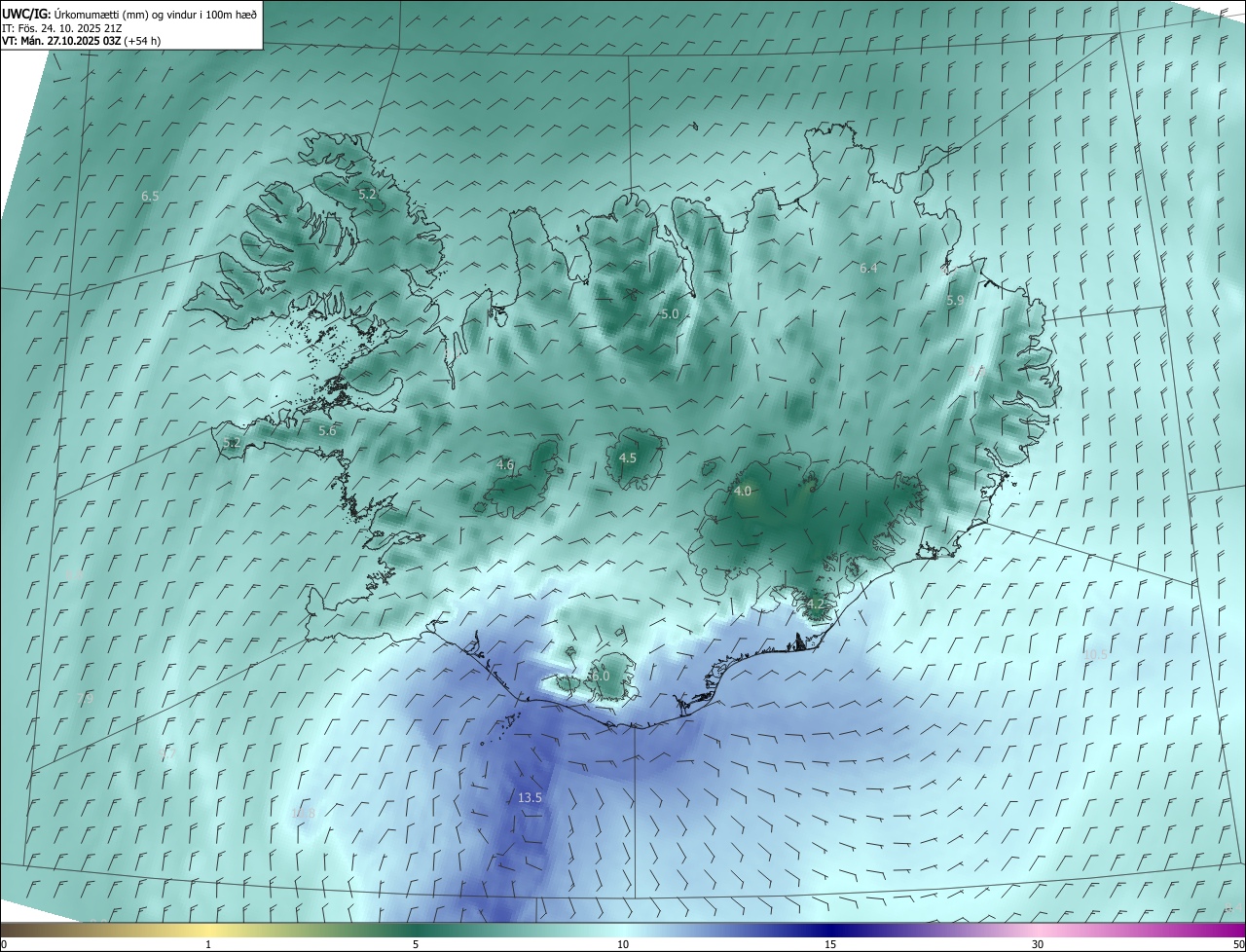Click the 0 tick on the color scale
1246x952 pixels.
[4, 944]
